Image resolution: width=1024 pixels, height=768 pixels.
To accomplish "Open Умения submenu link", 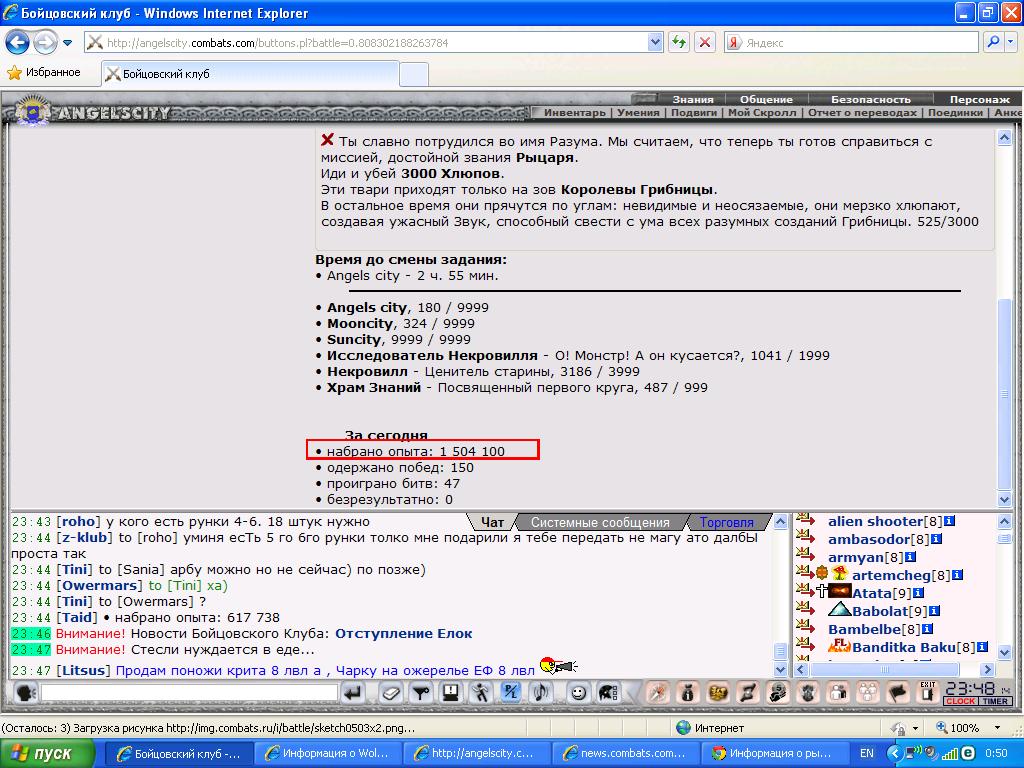I will click(x=638, y=112).
